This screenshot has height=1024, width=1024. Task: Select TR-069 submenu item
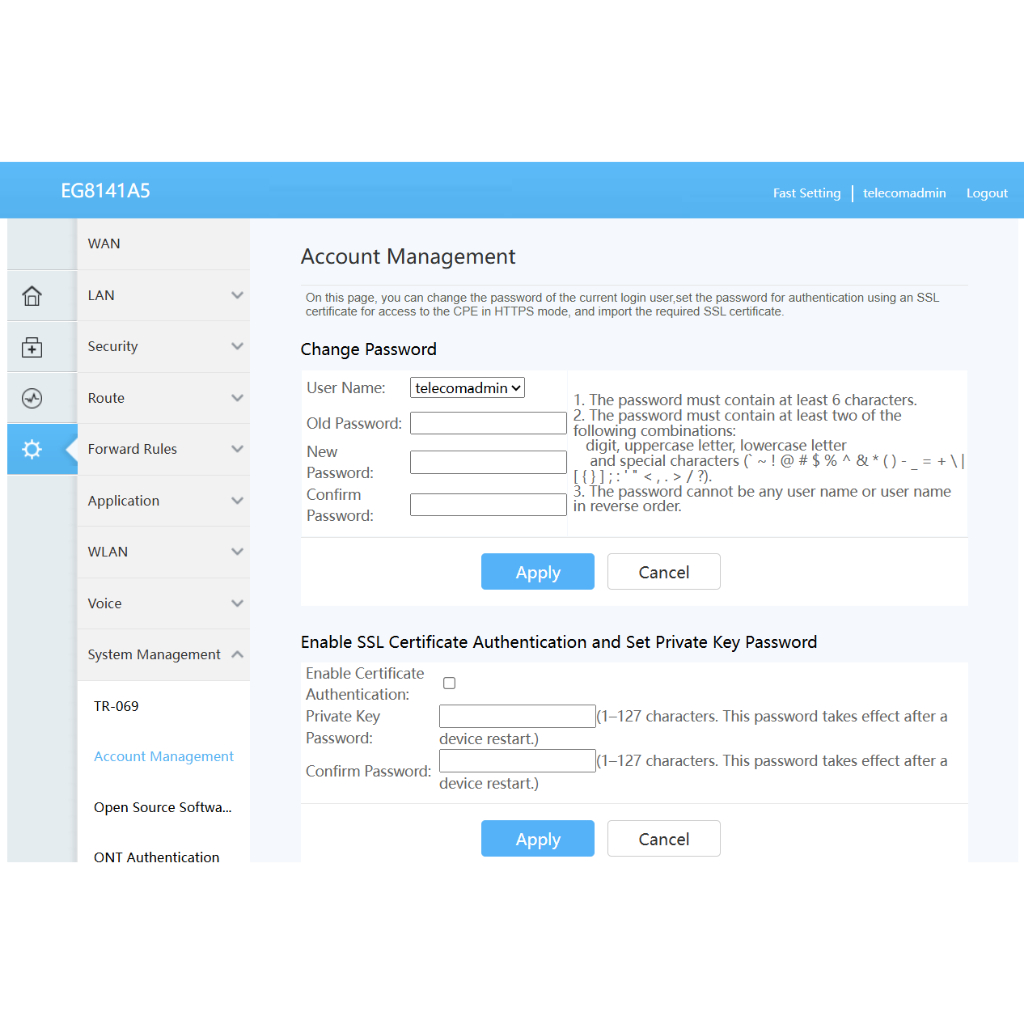point(116,706)
